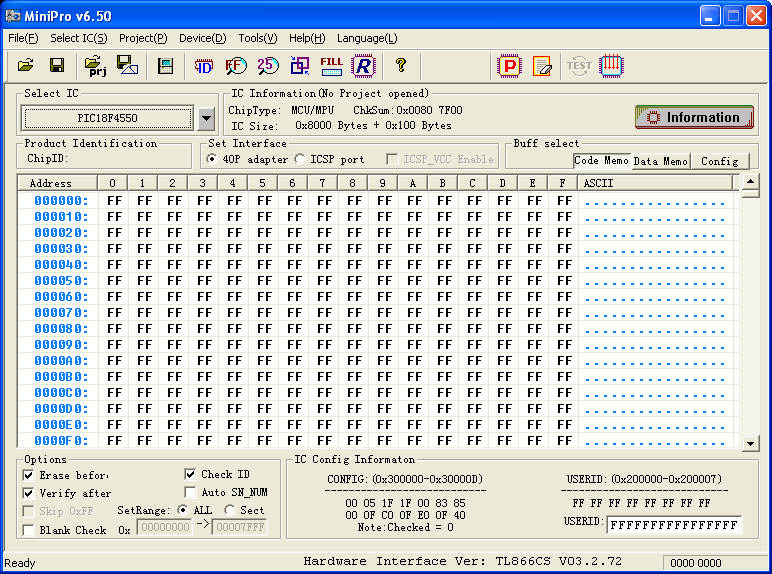772x574 pixels.
Task: Select the ICSP port radio button
Action: [301, 159]
